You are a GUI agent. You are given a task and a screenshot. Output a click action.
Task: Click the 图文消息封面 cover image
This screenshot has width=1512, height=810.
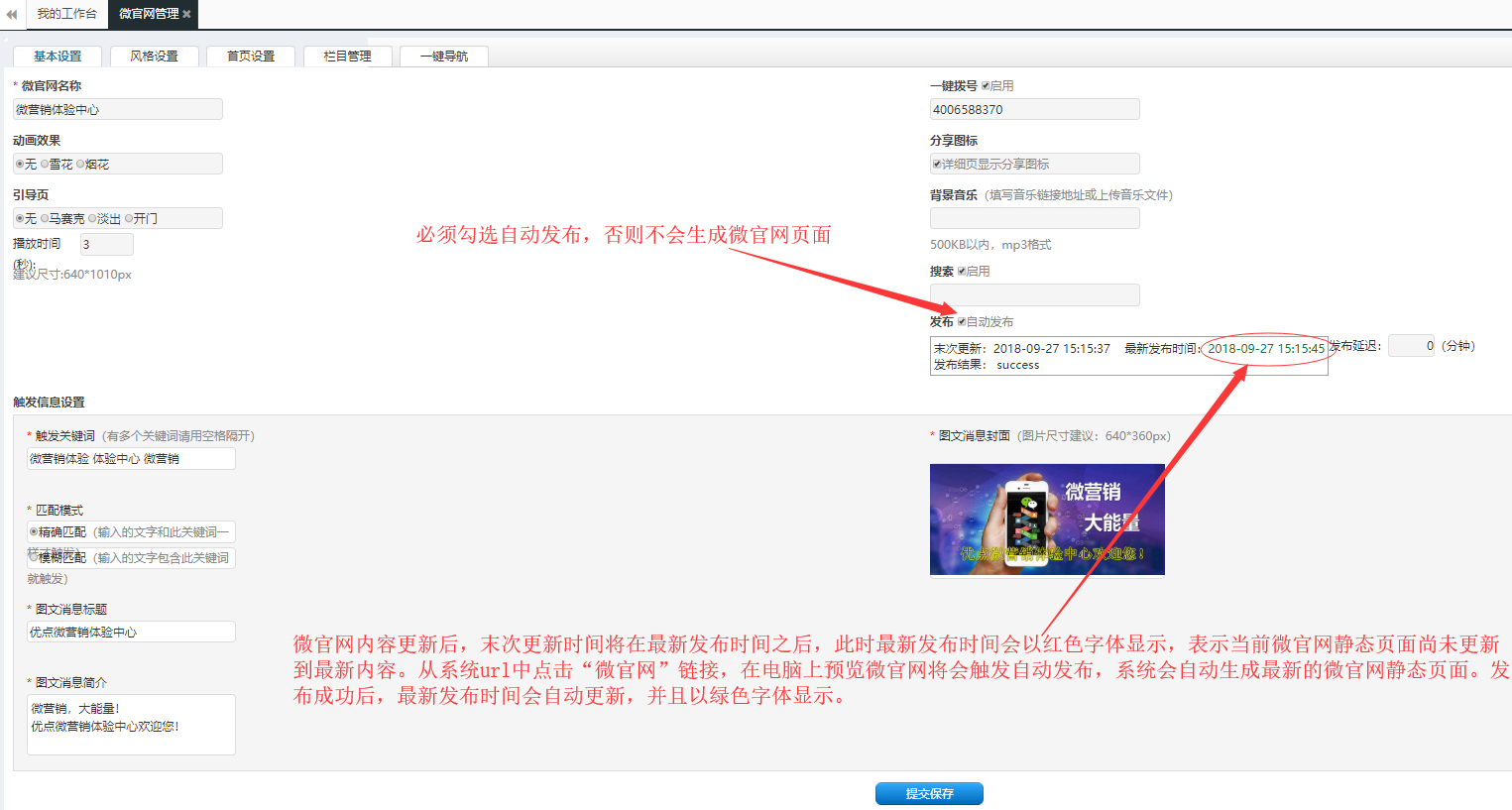1047,520
